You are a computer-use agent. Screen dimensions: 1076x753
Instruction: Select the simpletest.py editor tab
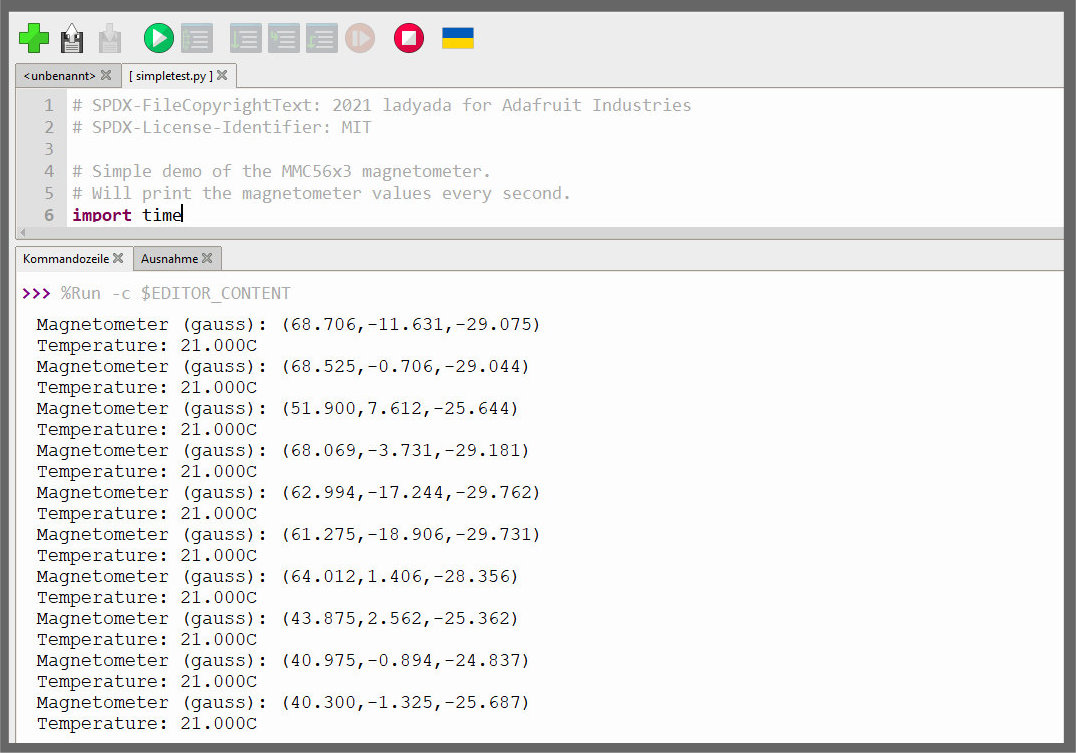pos(169,76)
